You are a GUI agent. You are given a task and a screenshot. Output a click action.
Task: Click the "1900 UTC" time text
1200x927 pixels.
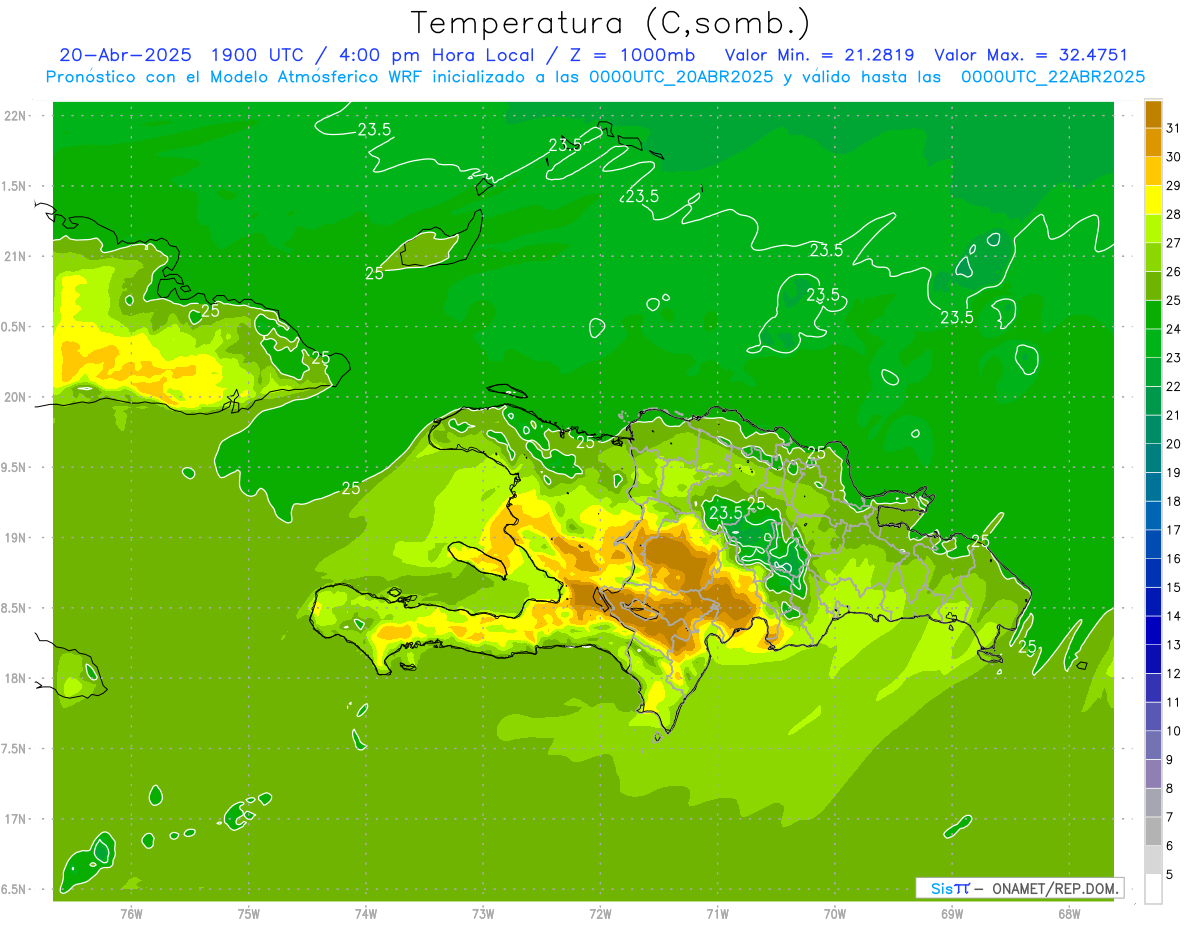[x=259, y=55]
